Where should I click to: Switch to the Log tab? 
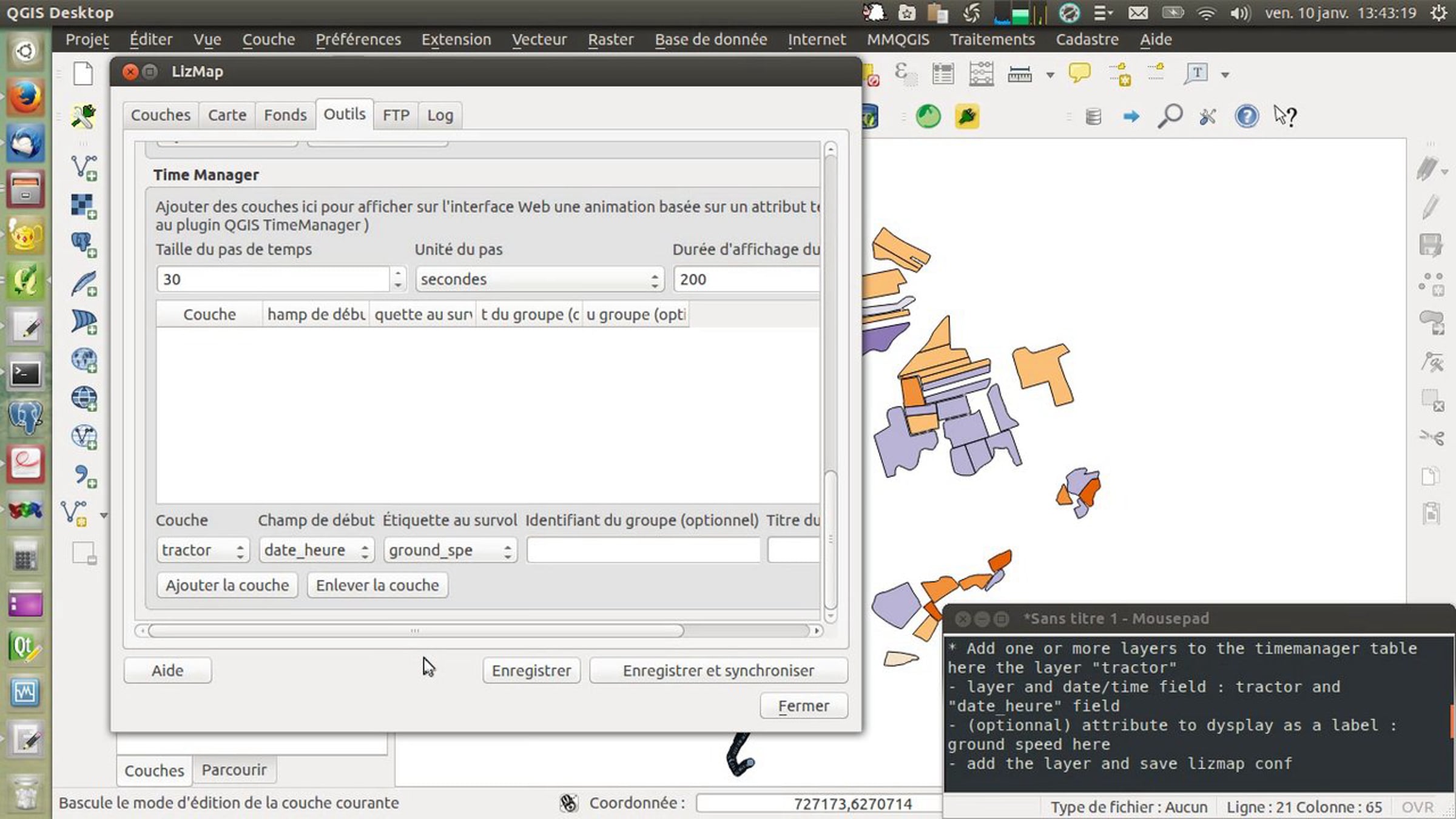[x=440, y=115]
